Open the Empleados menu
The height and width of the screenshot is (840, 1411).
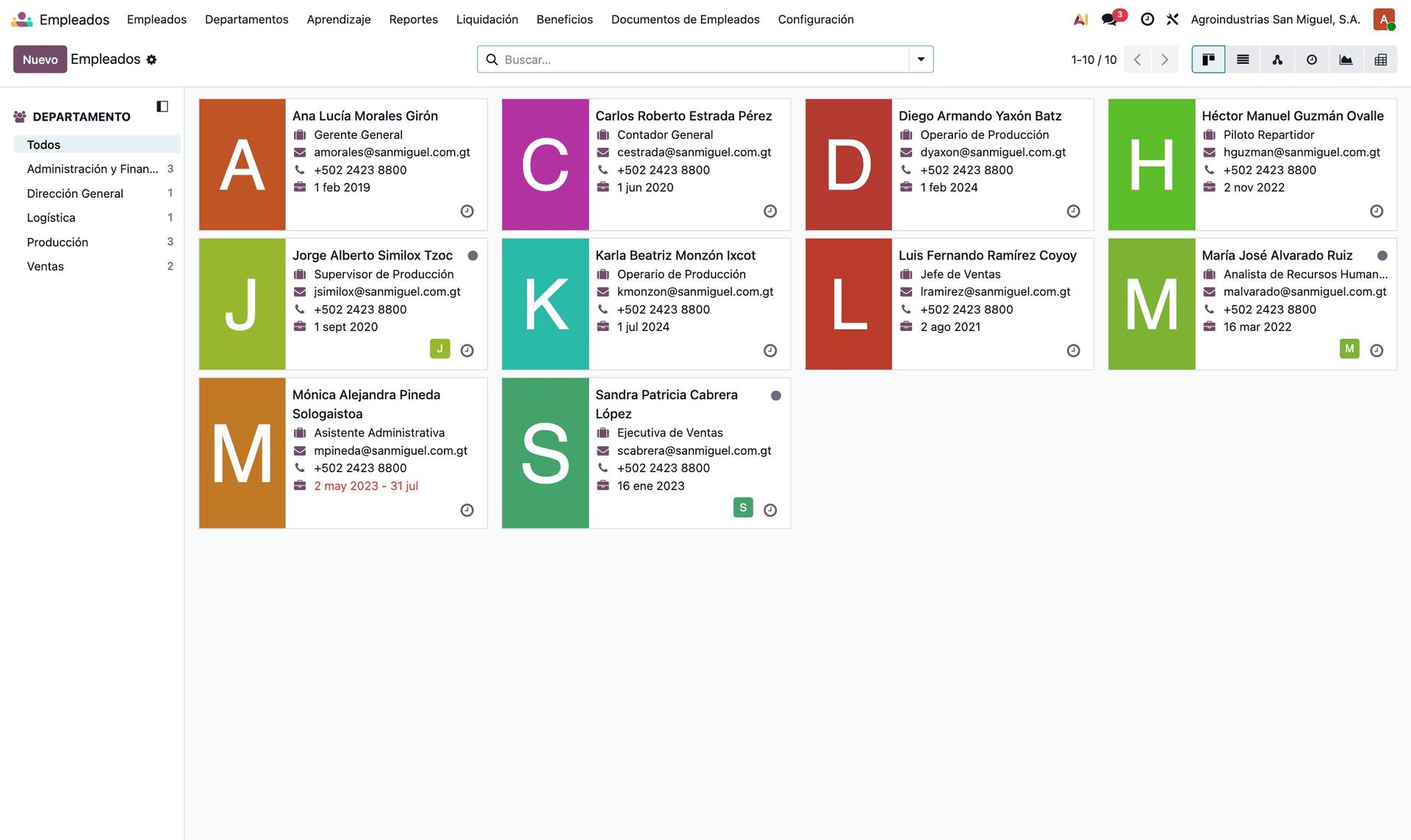pos(157,19)
